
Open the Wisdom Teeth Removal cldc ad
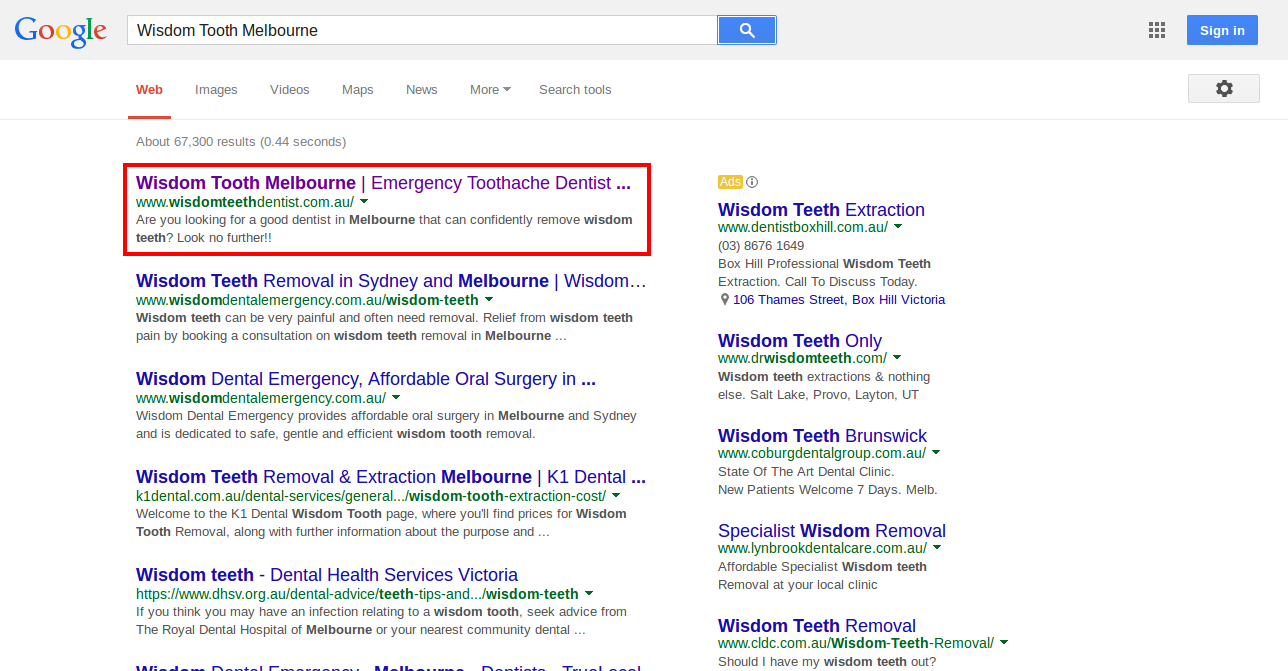click(x=817, y=626)
